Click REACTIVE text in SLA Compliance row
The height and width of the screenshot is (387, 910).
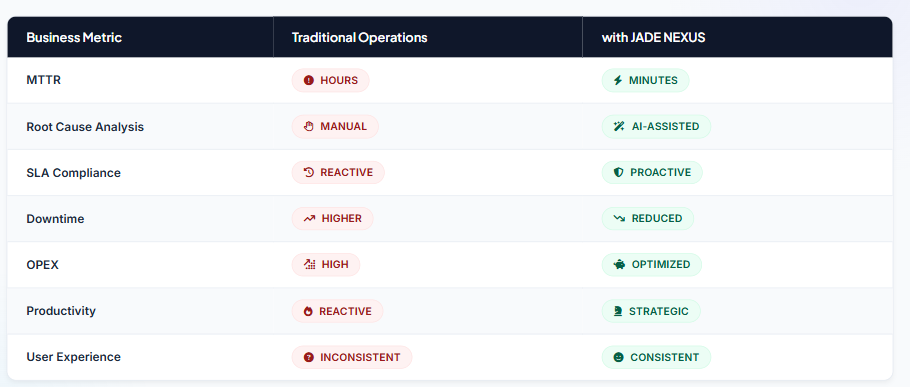coord(346,172)
